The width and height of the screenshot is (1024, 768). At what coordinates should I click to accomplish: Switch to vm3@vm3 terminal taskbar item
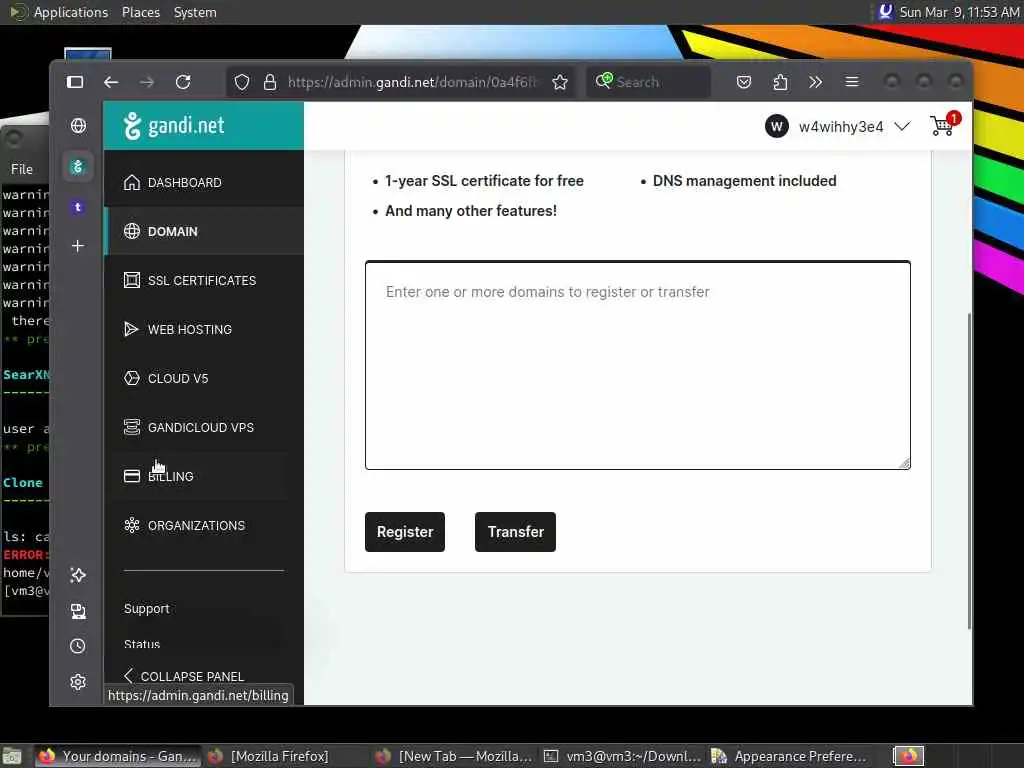622,756
